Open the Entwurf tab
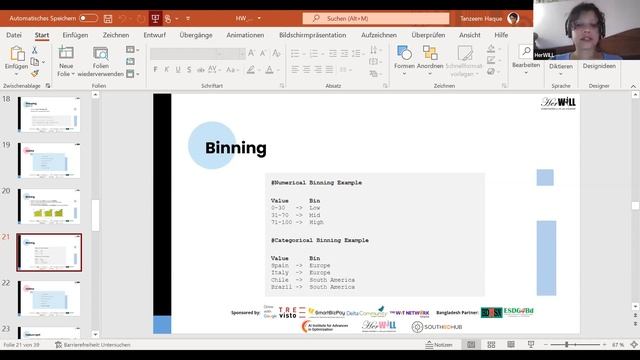640x360 pixels. 155,35
